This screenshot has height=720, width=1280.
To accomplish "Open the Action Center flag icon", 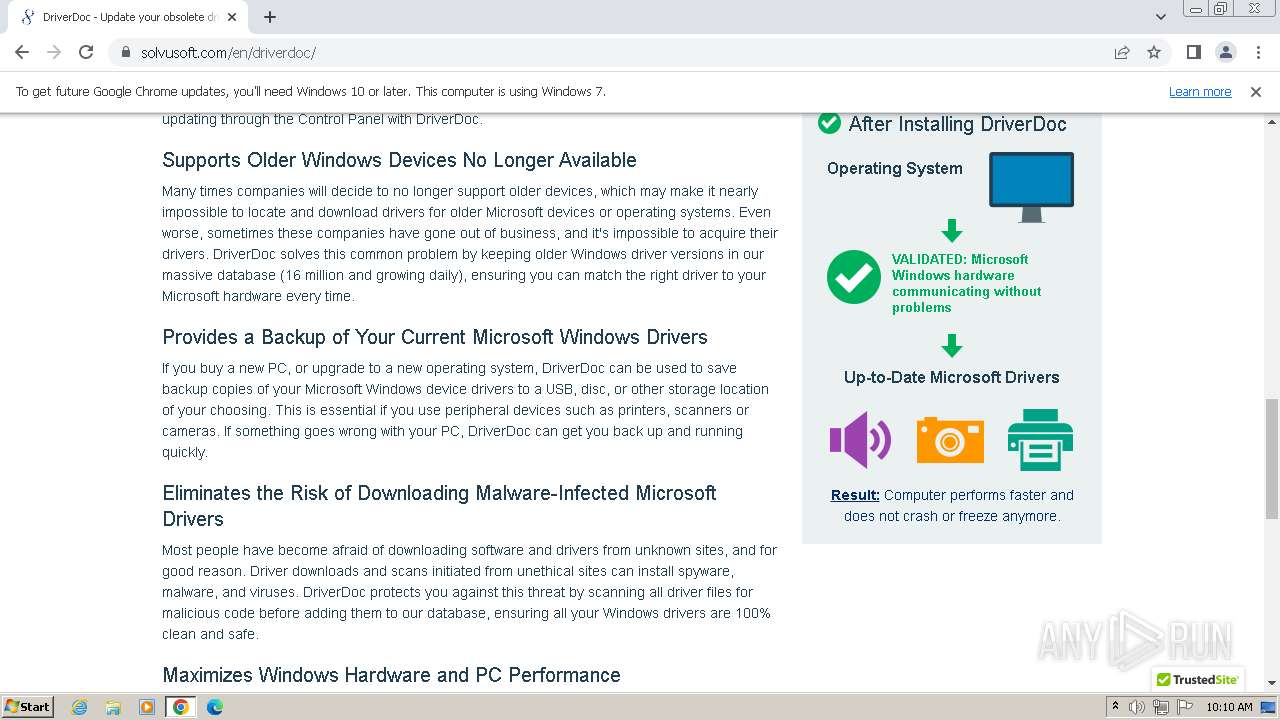I will click(x=1183, y=707).
